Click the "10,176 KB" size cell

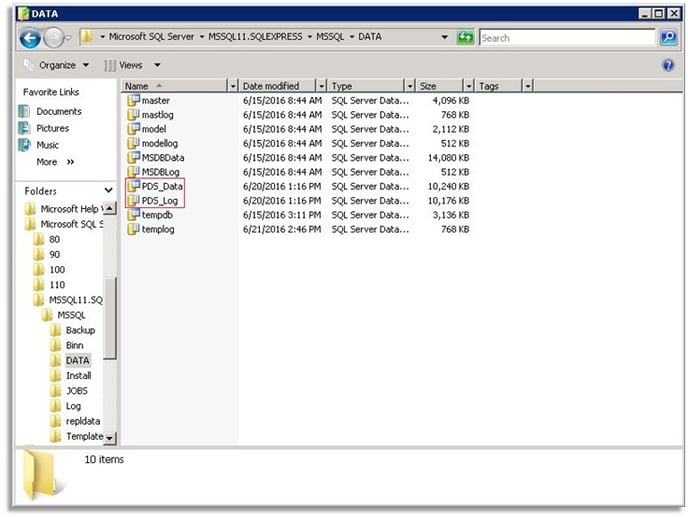448,200
